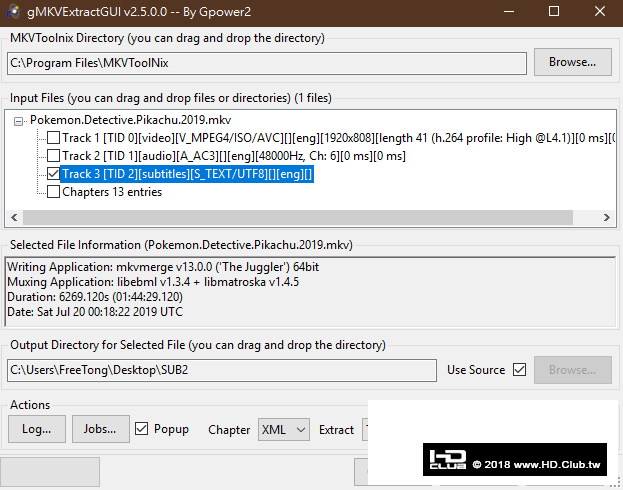
Task: Click the MKVToolnix directory path field
Action: coord(267,63)
